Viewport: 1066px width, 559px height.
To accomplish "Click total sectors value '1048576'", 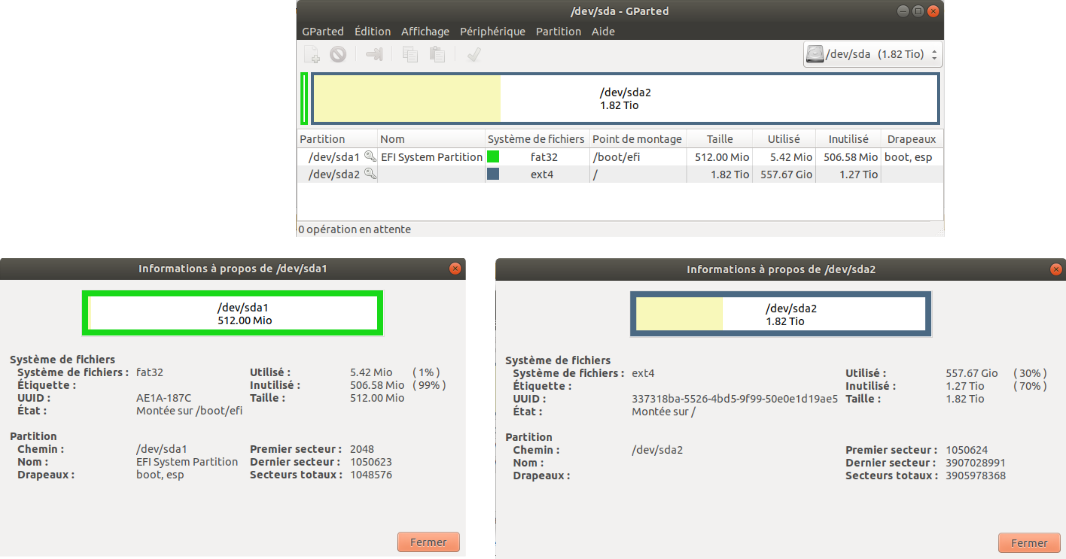I will pos(371,475).
